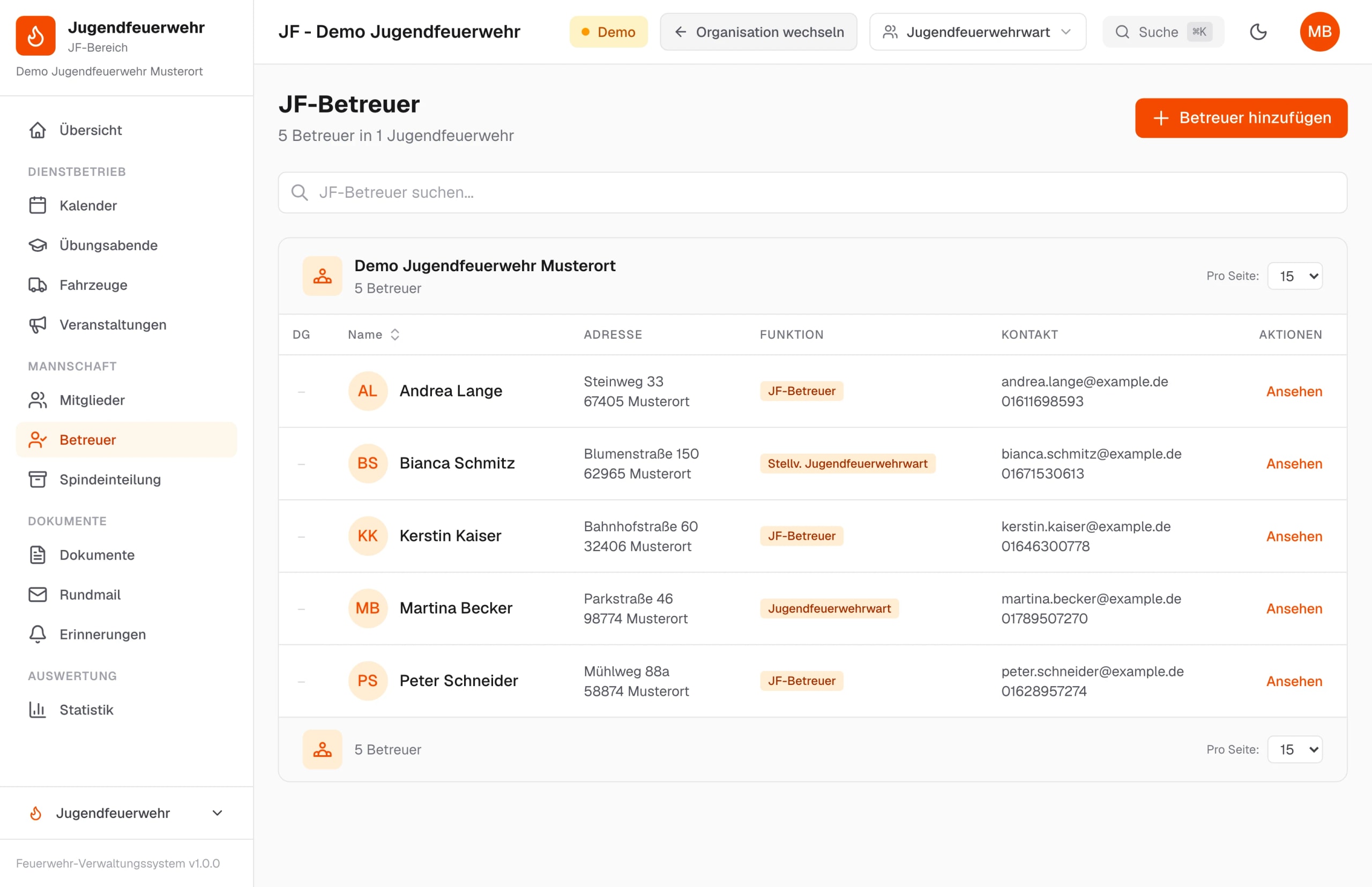Click the Demo status badge
1372x887 pixels.
(x=608, y=32)
